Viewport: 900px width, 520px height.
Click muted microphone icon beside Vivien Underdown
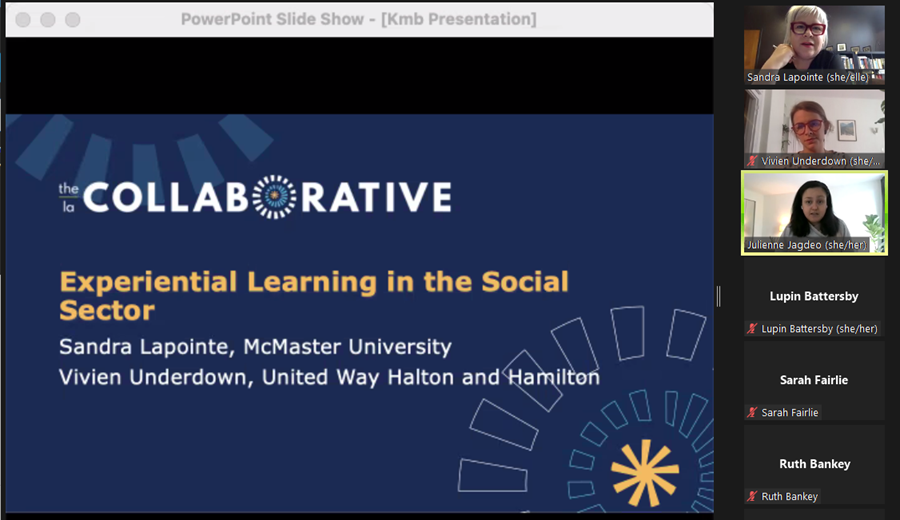[752, 161]
